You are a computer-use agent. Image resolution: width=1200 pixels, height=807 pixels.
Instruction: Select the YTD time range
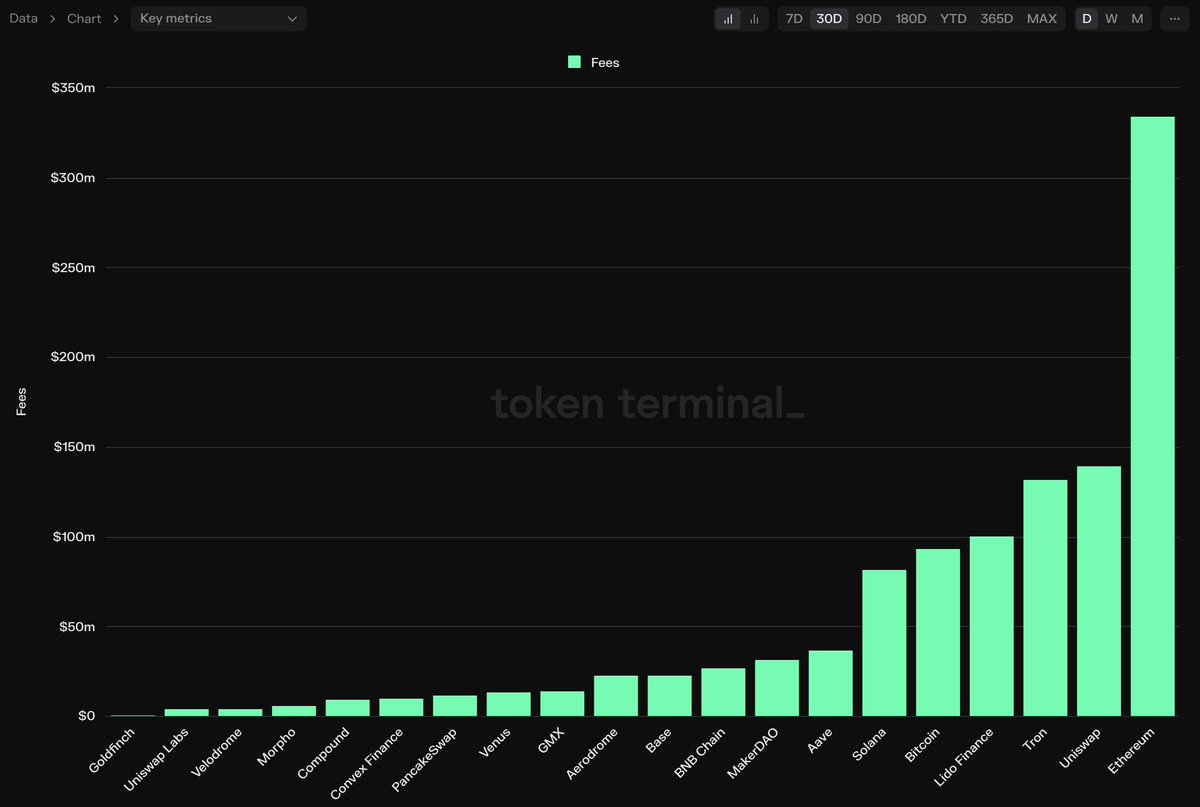[953, 18]
